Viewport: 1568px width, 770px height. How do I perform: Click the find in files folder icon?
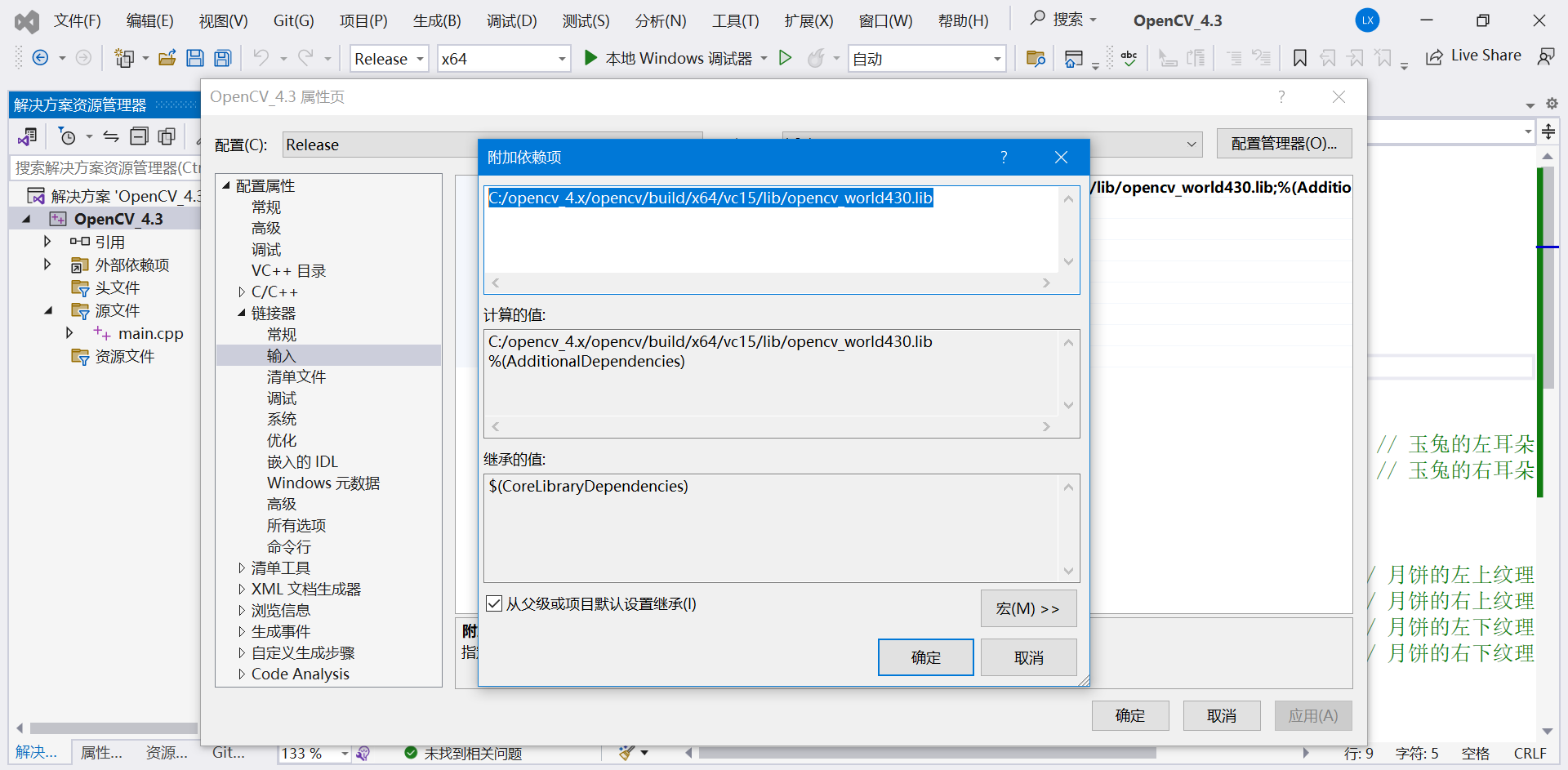[1036, 58]
